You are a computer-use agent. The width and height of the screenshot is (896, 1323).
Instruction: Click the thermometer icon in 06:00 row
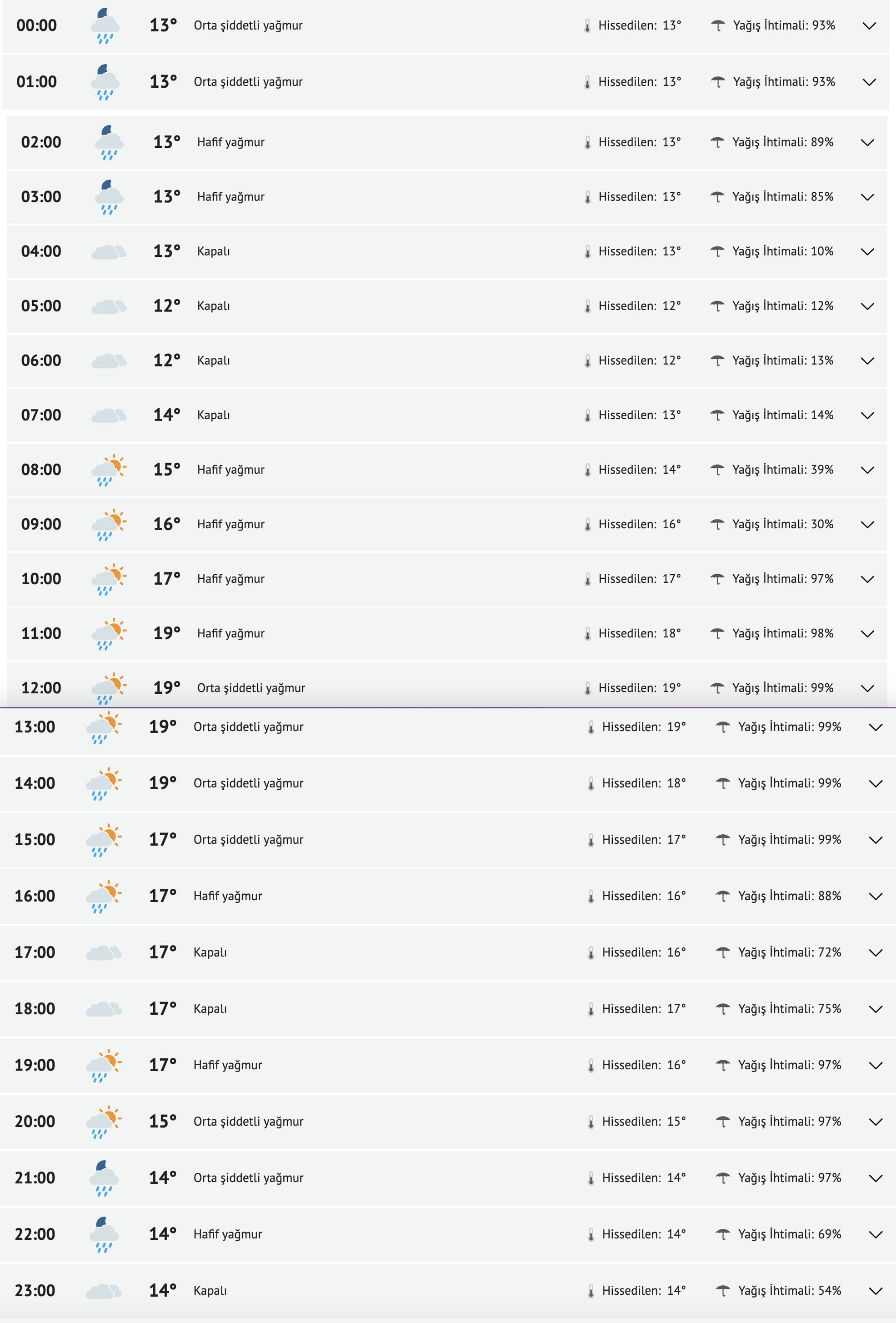[x=587, y=361]
